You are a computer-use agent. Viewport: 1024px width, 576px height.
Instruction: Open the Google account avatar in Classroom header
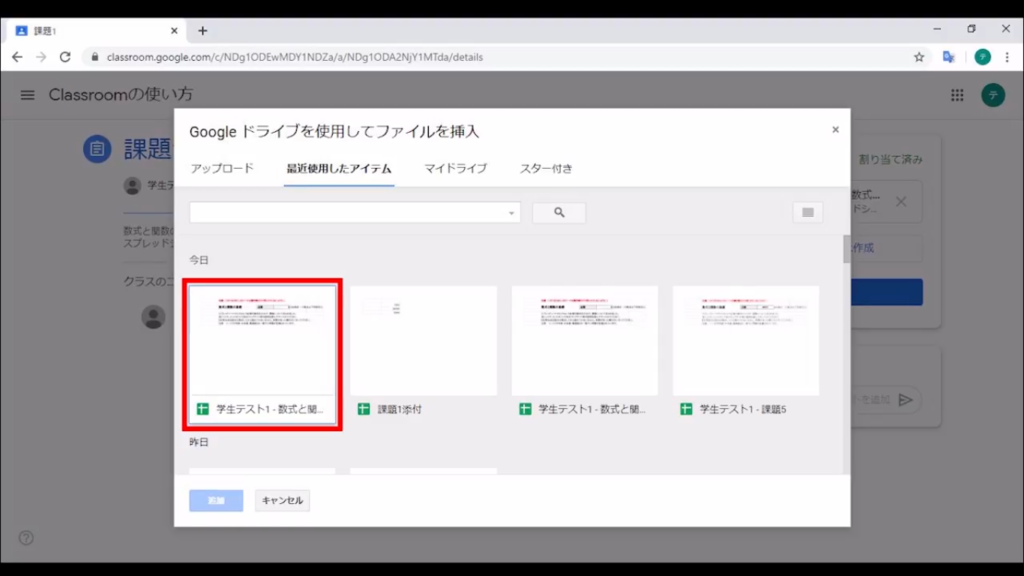(x=993, y=95)
